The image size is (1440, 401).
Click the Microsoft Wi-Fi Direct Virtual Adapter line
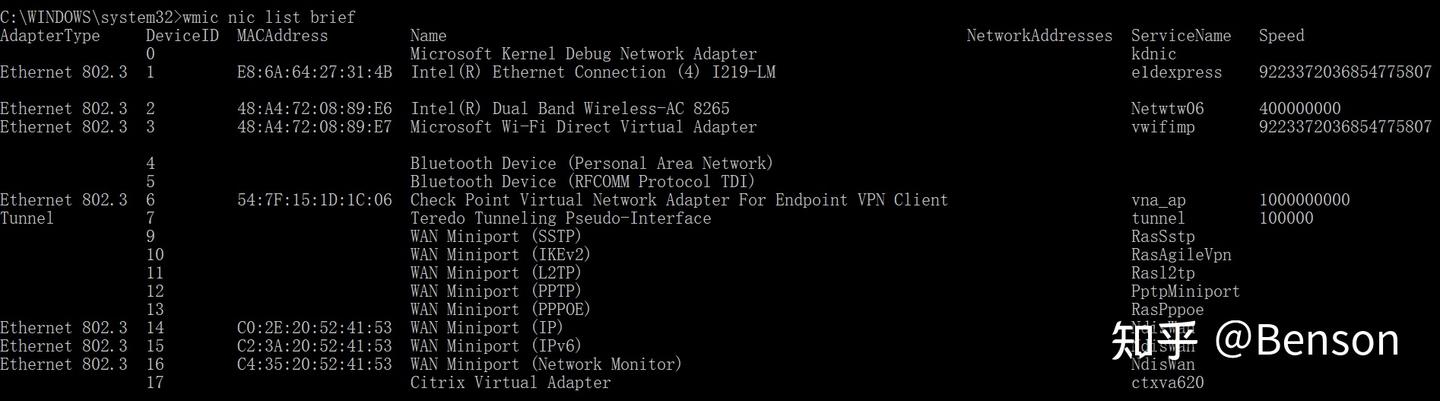click(583, 127)
